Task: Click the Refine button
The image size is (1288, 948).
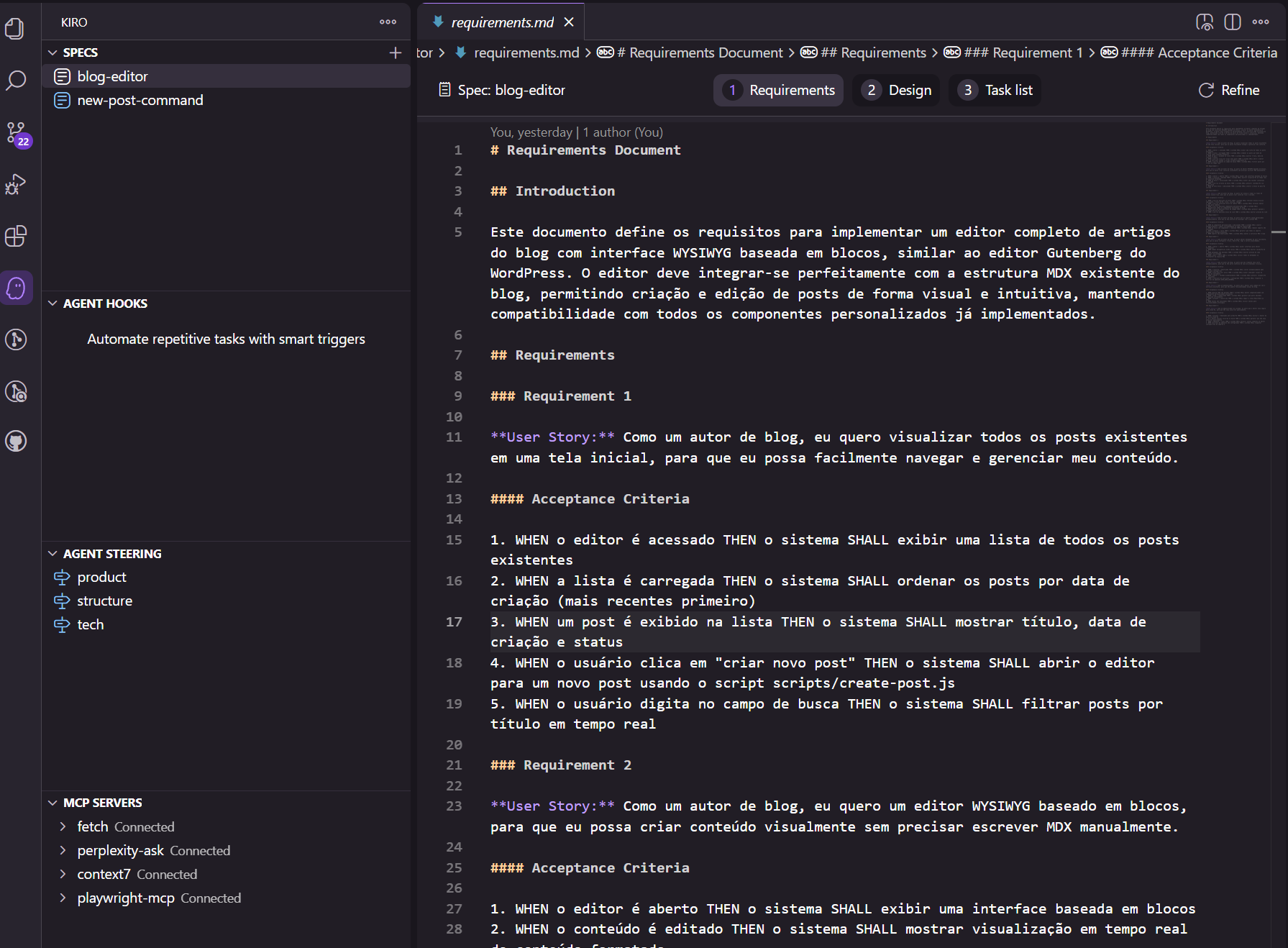Action: click(x=1229, y=90)
